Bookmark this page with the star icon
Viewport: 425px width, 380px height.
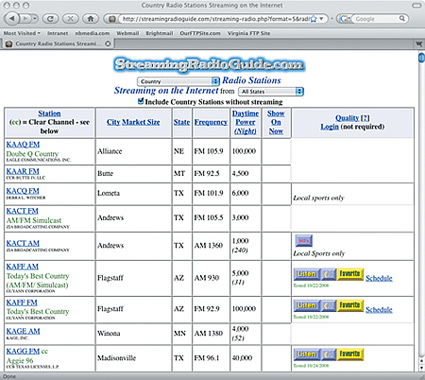[x=313, y=19]
